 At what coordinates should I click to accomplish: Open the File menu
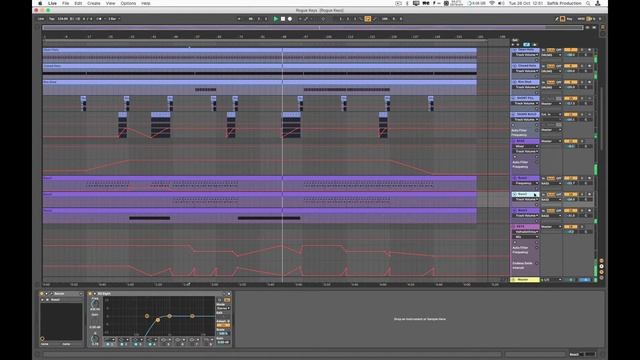[65, 3]
